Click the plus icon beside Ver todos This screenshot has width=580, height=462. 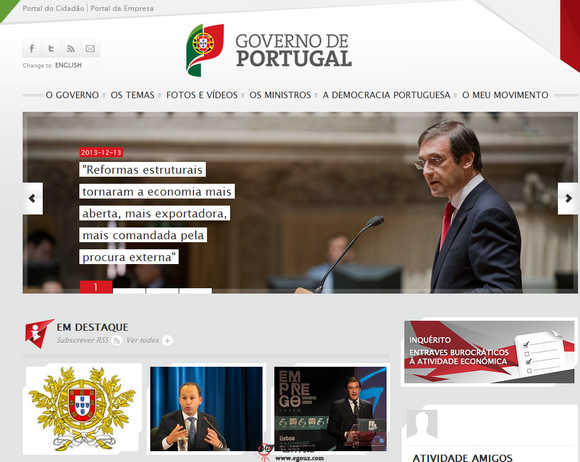168,340
